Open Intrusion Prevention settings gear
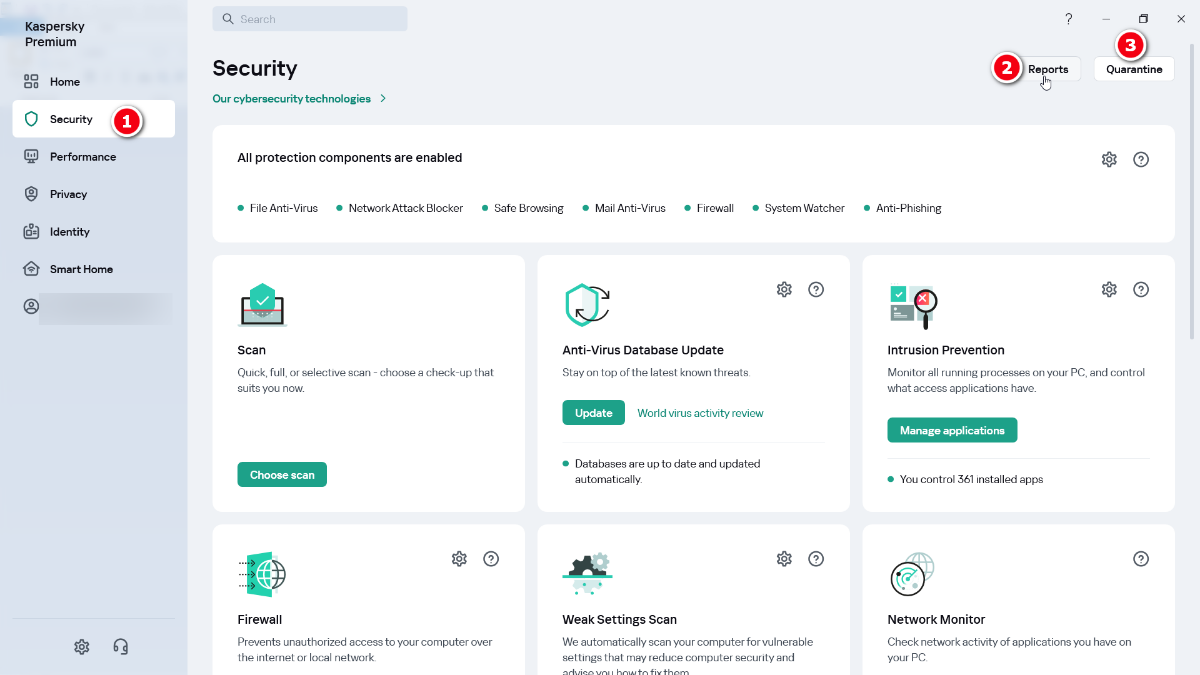This screenshot has height=675, width=1200. 1109,289
